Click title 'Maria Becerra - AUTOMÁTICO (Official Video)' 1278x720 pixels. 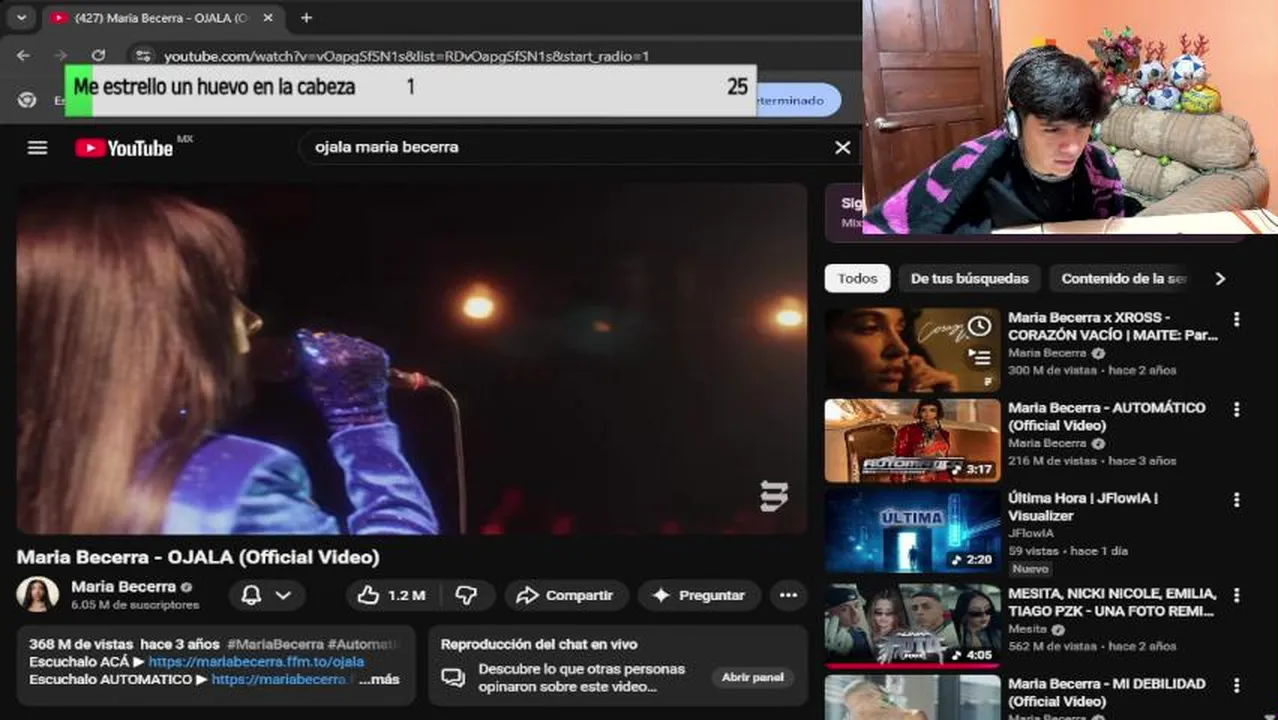[1107, 416]
